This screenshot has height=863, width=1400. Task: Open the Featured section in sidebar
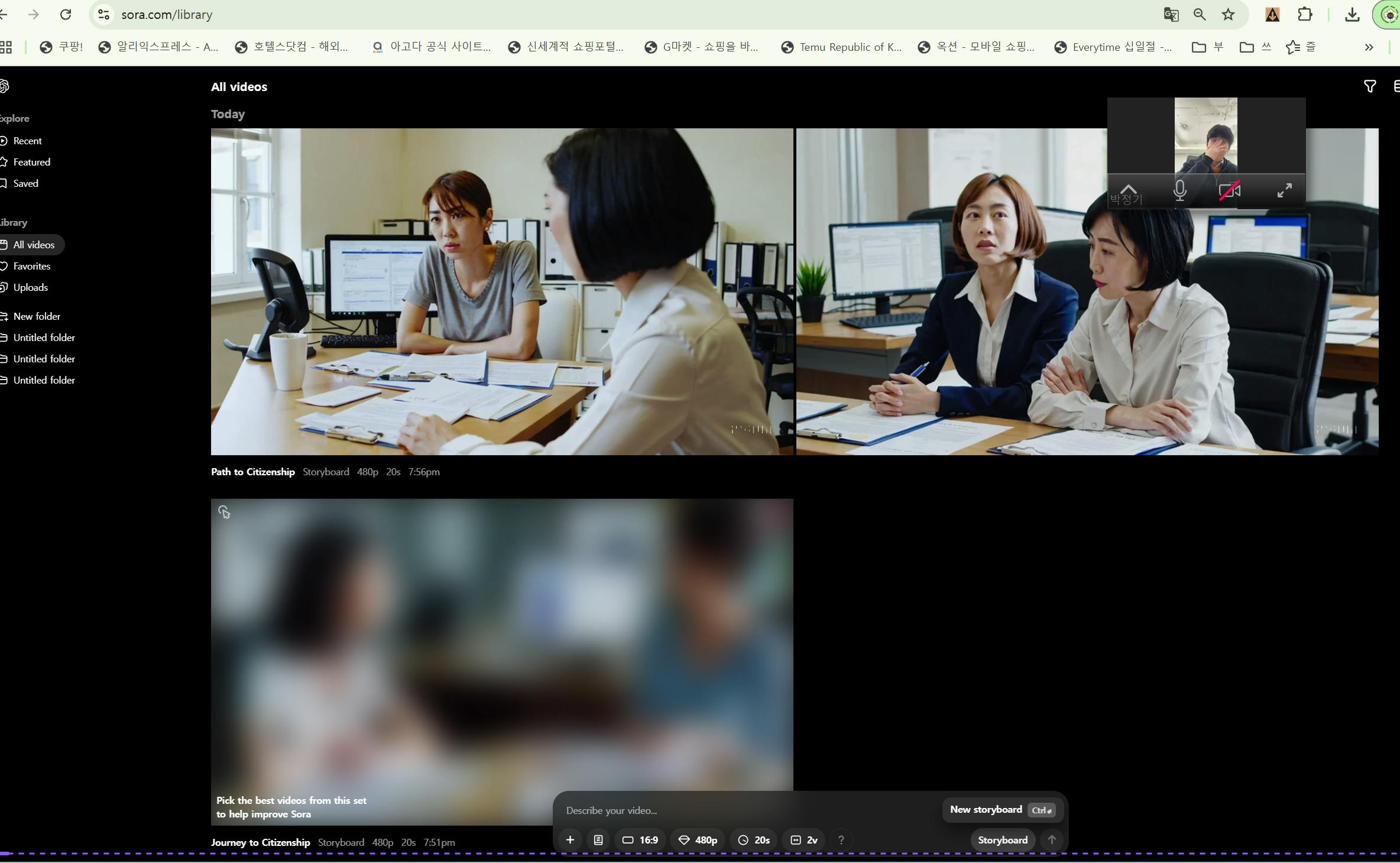tap(31, 162)
